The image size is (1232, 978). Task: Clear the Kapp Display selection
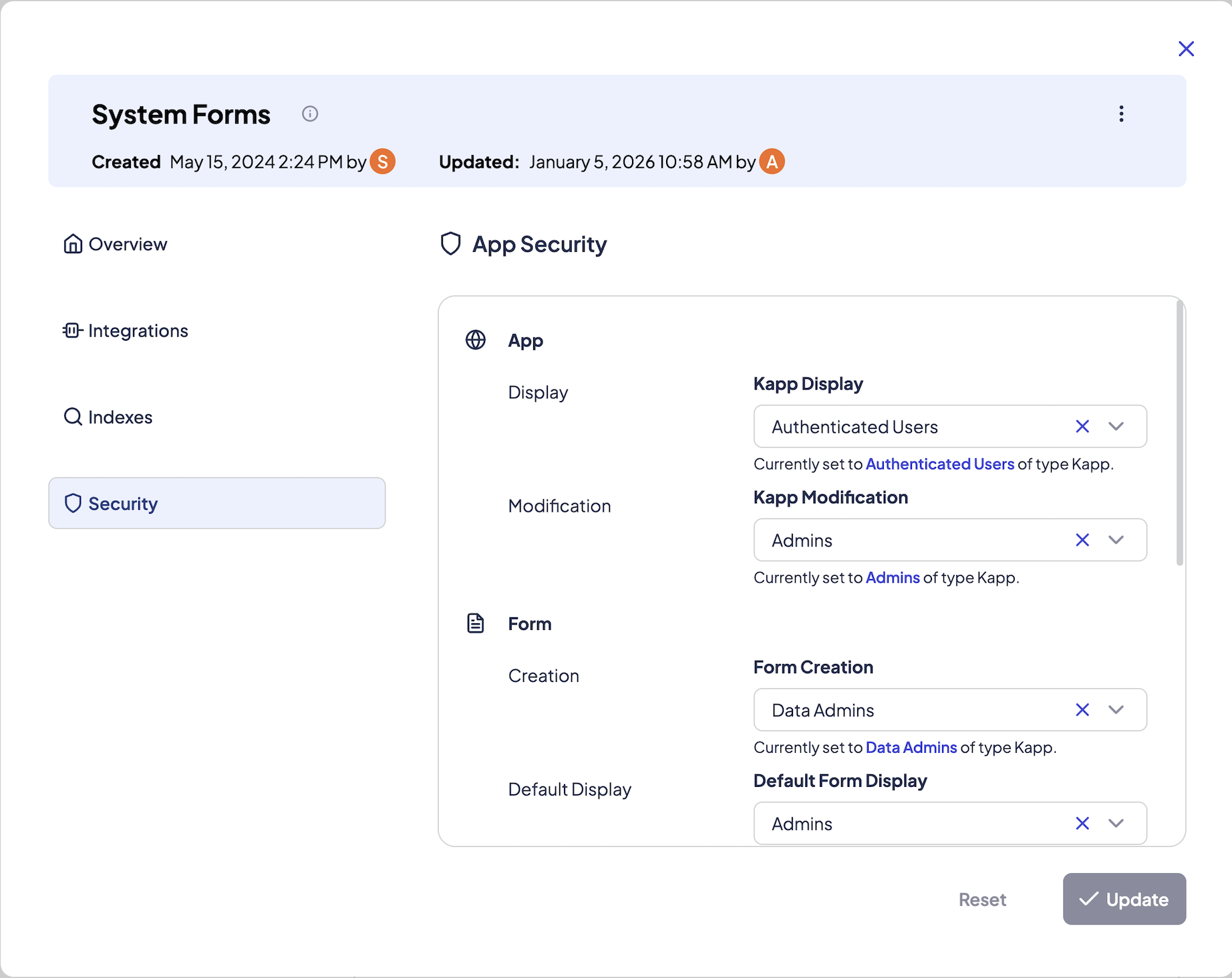coord(1082,427)
